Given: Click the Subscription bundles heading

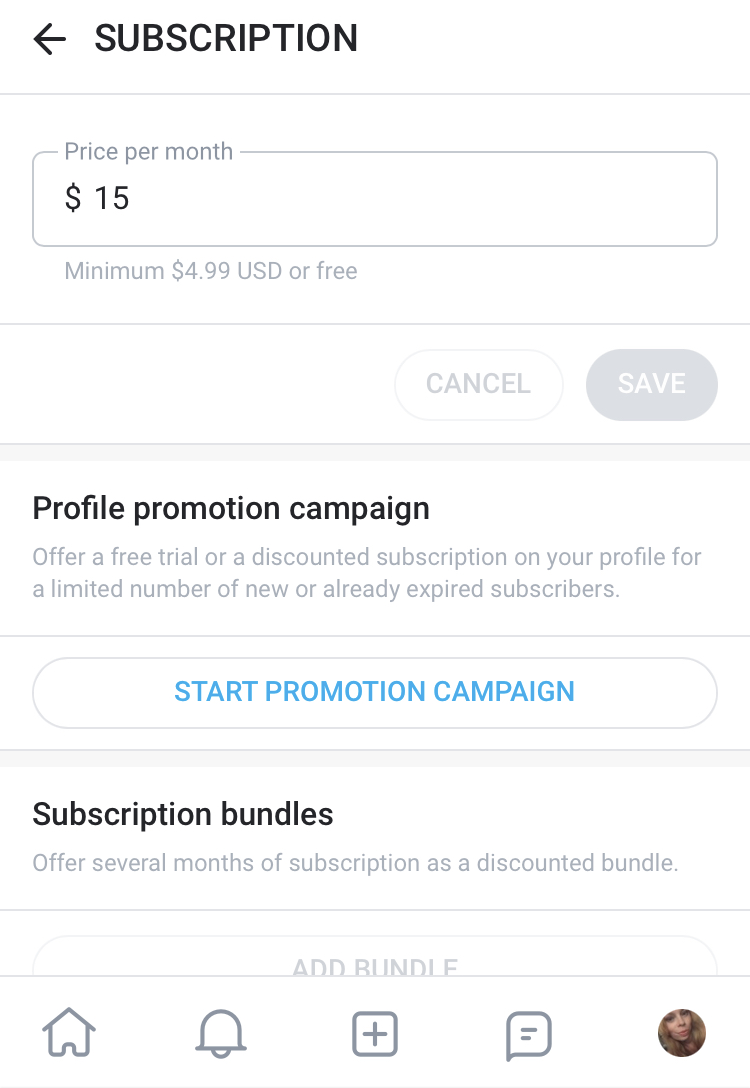Looking at the screenshot, I should coord(183,815).
